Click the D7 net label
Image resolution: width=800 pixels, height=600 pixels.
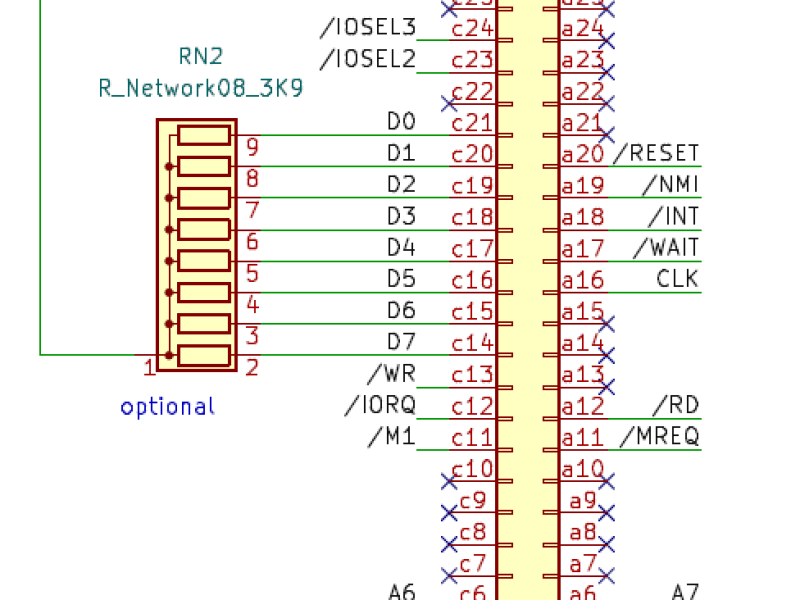pos(401,341)
